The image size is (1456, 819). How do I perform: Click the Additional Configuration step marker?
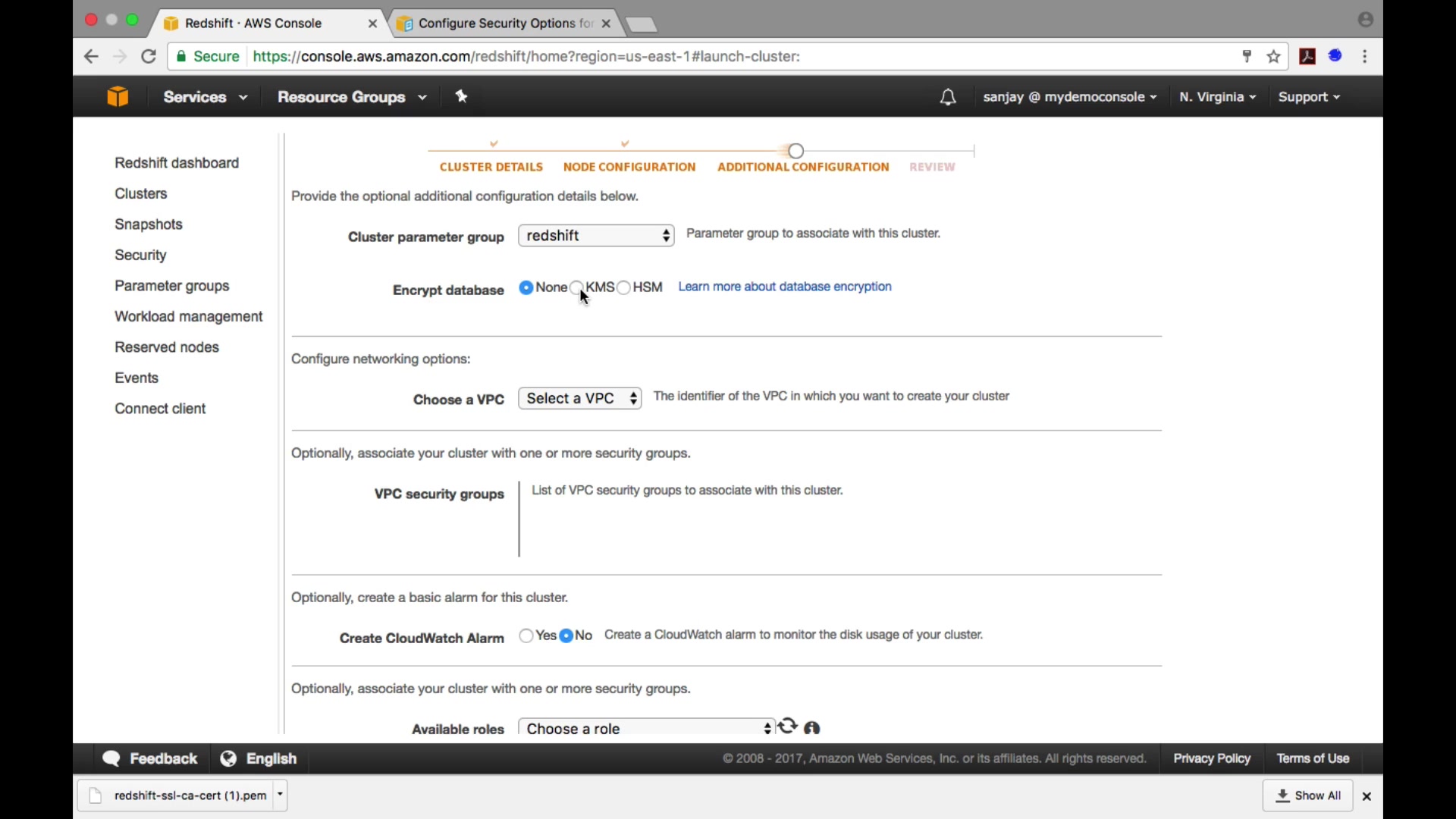[796, 151]
